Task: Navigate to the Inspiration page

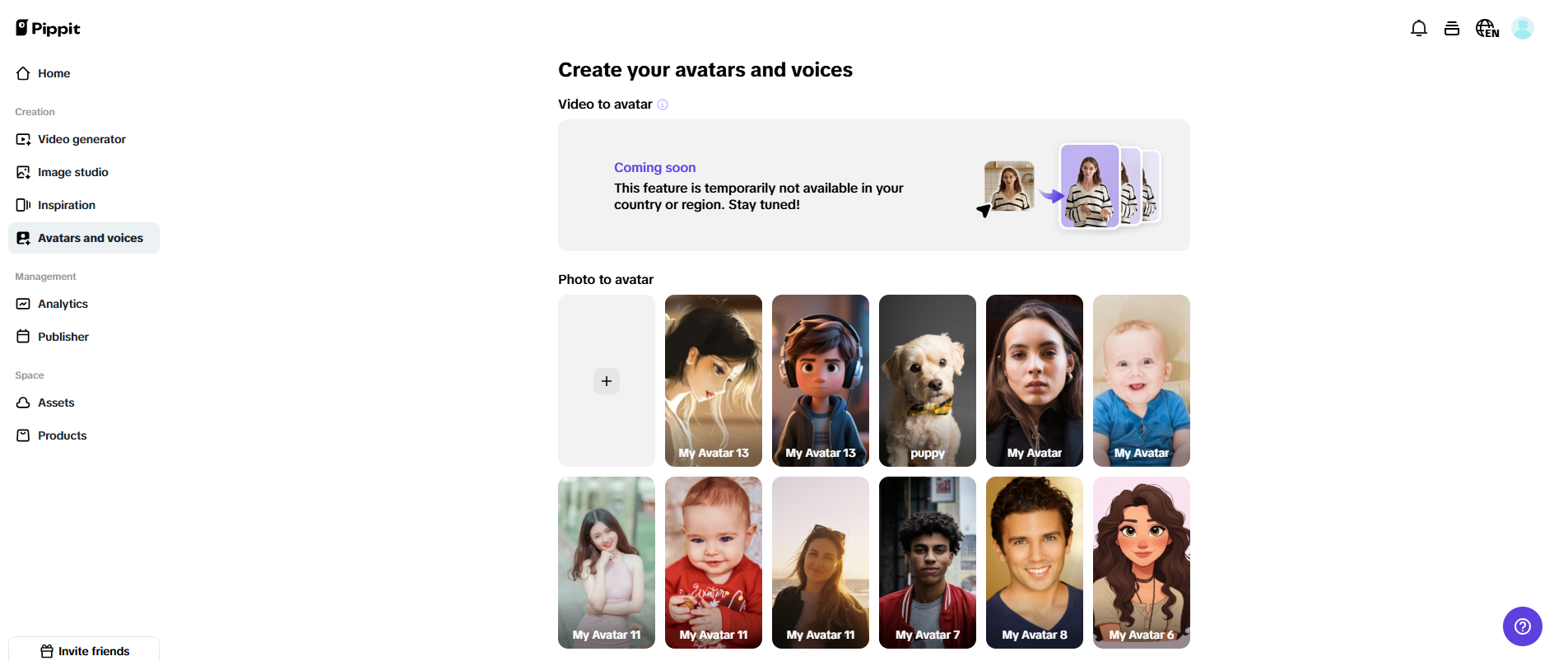Action: (x=66, y=205)
